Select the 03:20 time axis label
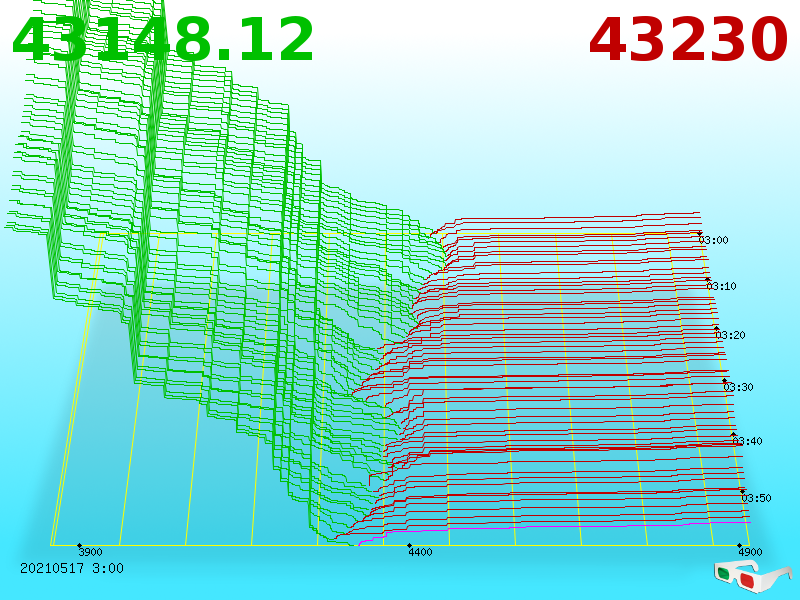Image resolution: width=800 pixels, height=600 pixels. point(731,335)
